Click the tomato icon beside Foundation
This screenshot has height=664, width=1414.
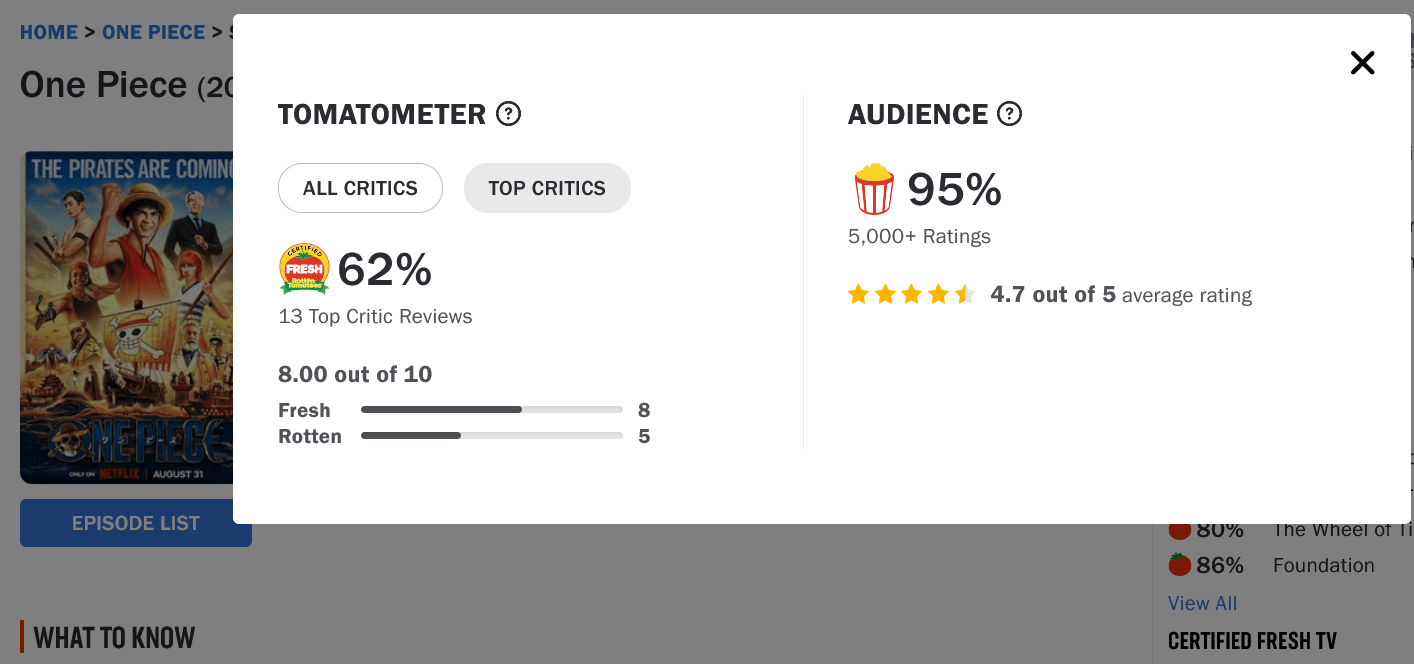pyautogui.click(x=1180, y=565)
